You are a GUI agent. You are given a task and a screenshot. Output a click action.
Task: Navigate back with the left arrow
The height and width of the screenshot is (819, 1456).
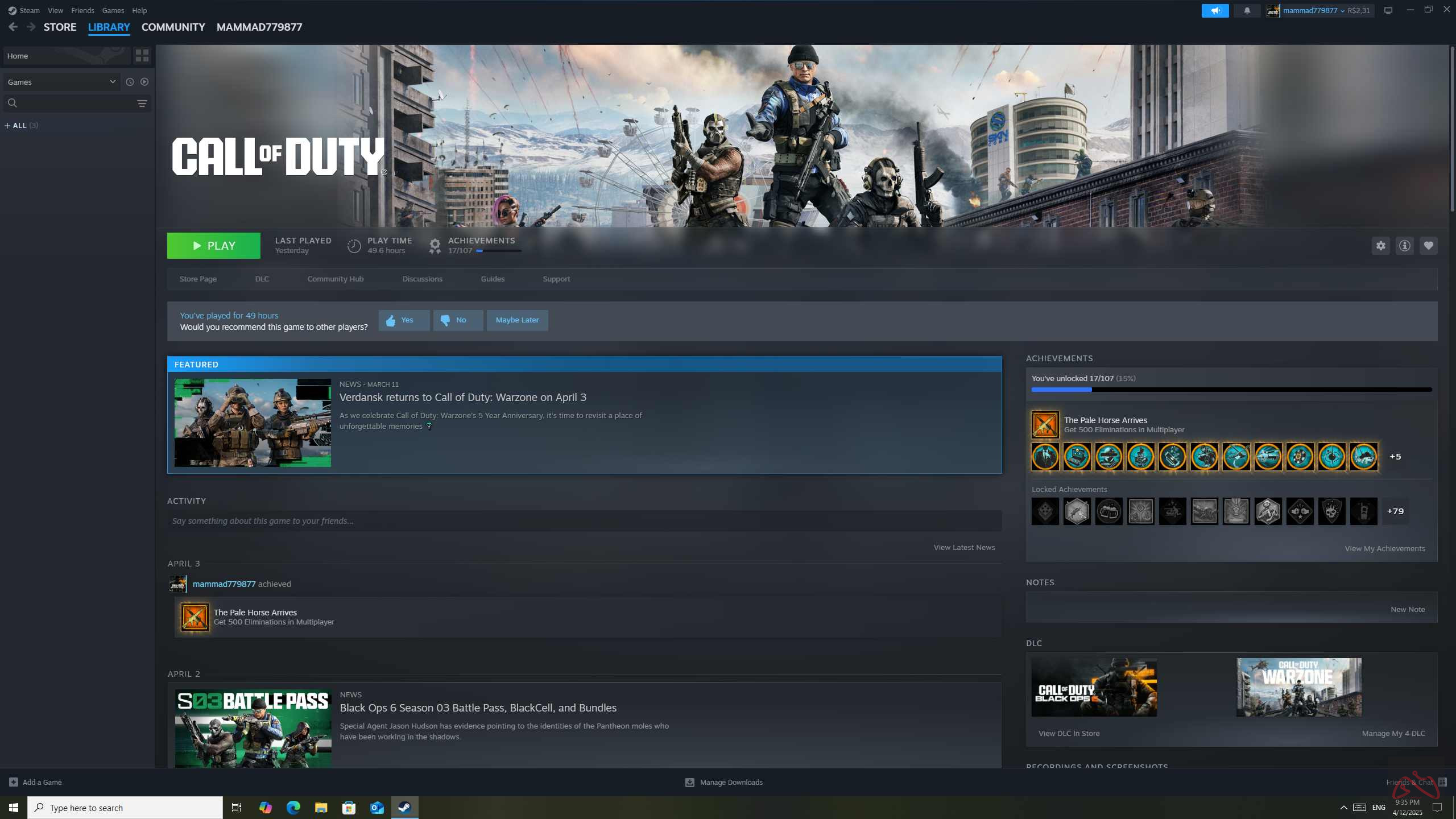pyautogui.click(x=13, y=26)
